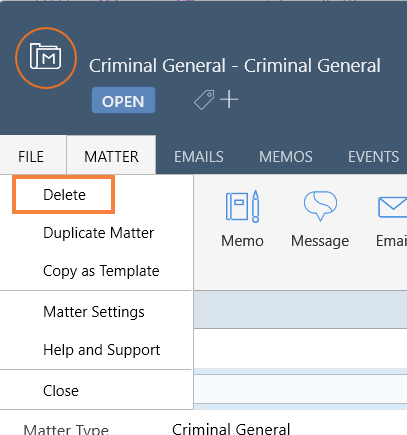This screenshot has width=407, height=435.
Task: Create a new Memo from the toolbar
Action: (x=242, y=219)
